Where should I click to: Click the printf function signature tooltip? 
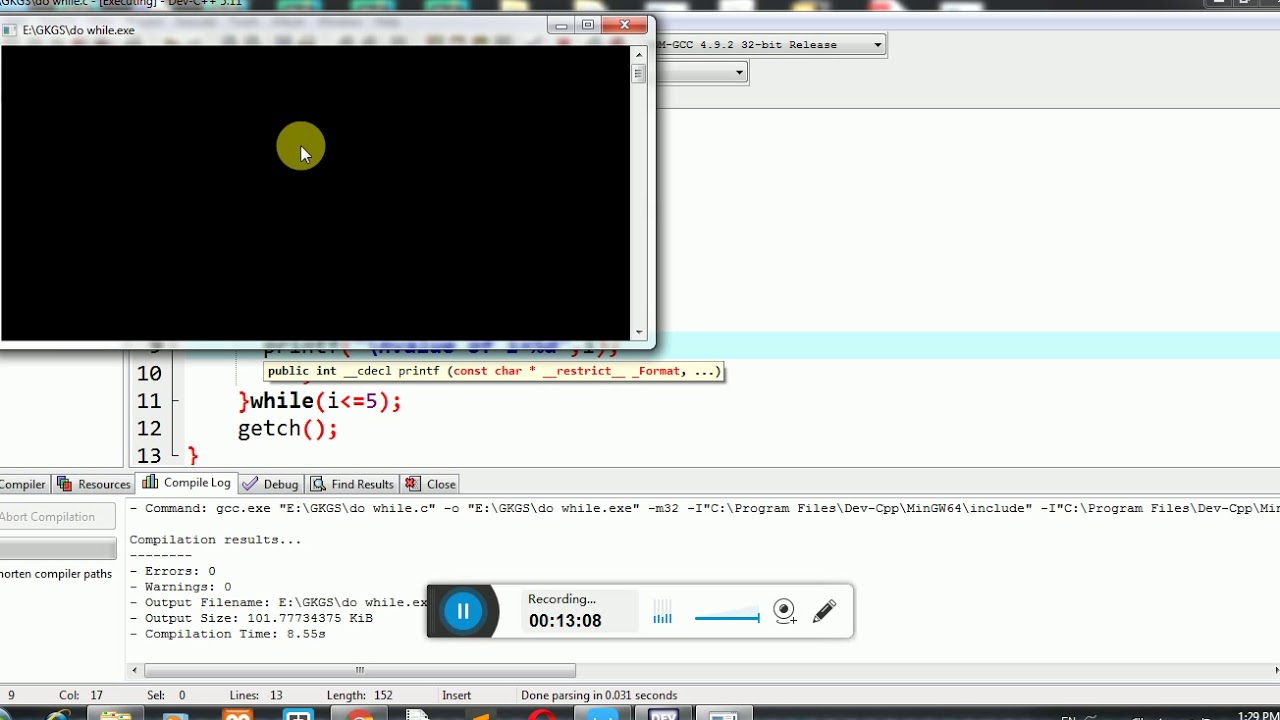click(494, 371)
